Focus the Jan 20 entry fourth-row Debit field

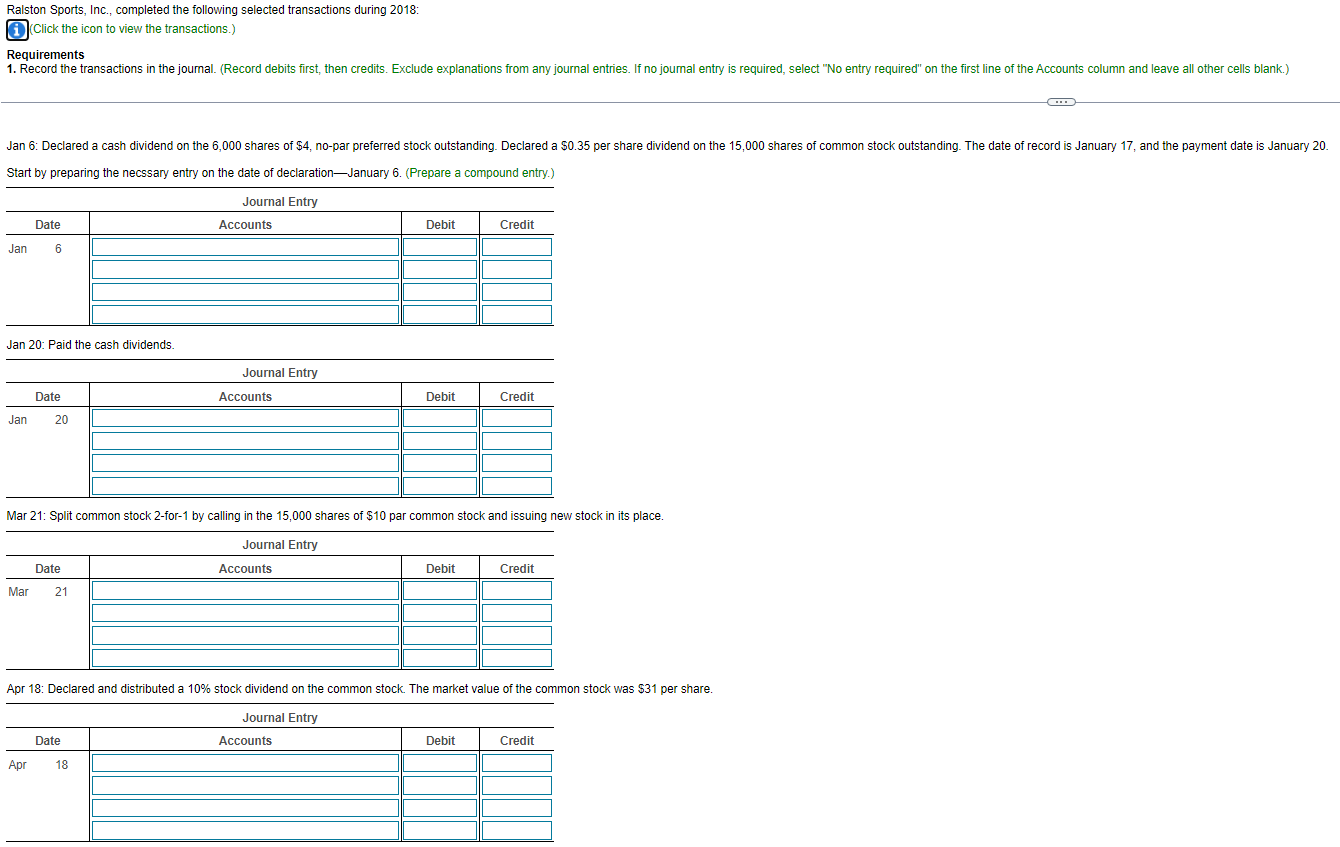coord(440,486)
